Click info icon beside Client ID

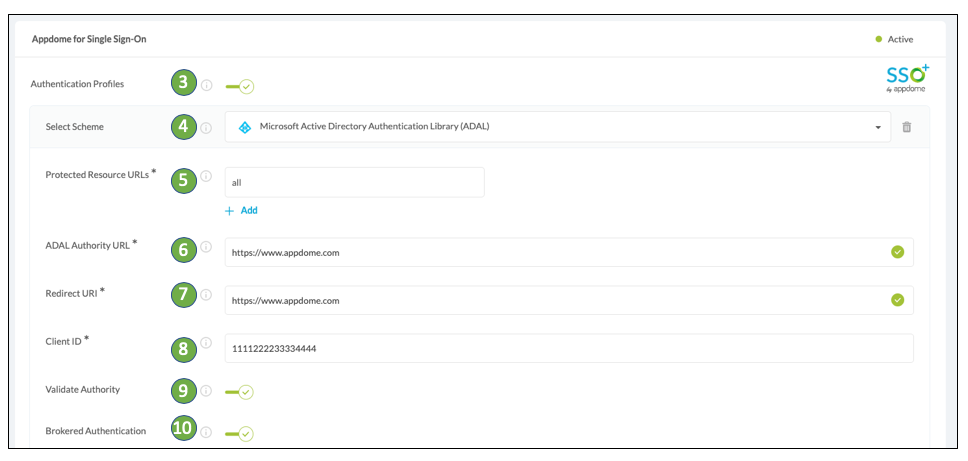click(x=207, y=343)
